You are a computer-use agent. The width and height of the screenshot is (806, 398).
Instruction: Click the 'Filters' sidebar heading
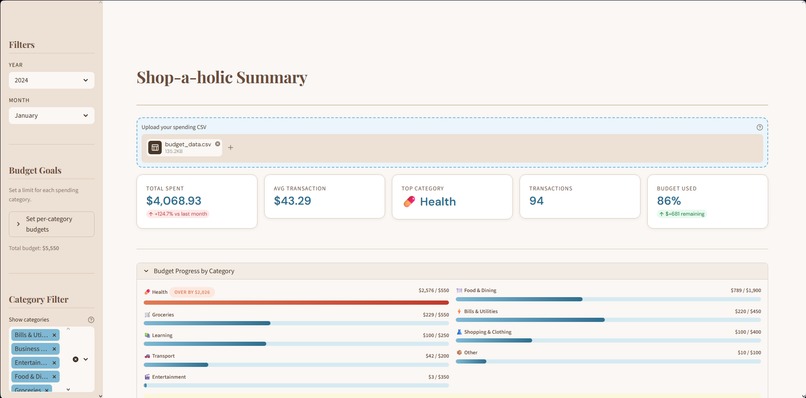22,45
